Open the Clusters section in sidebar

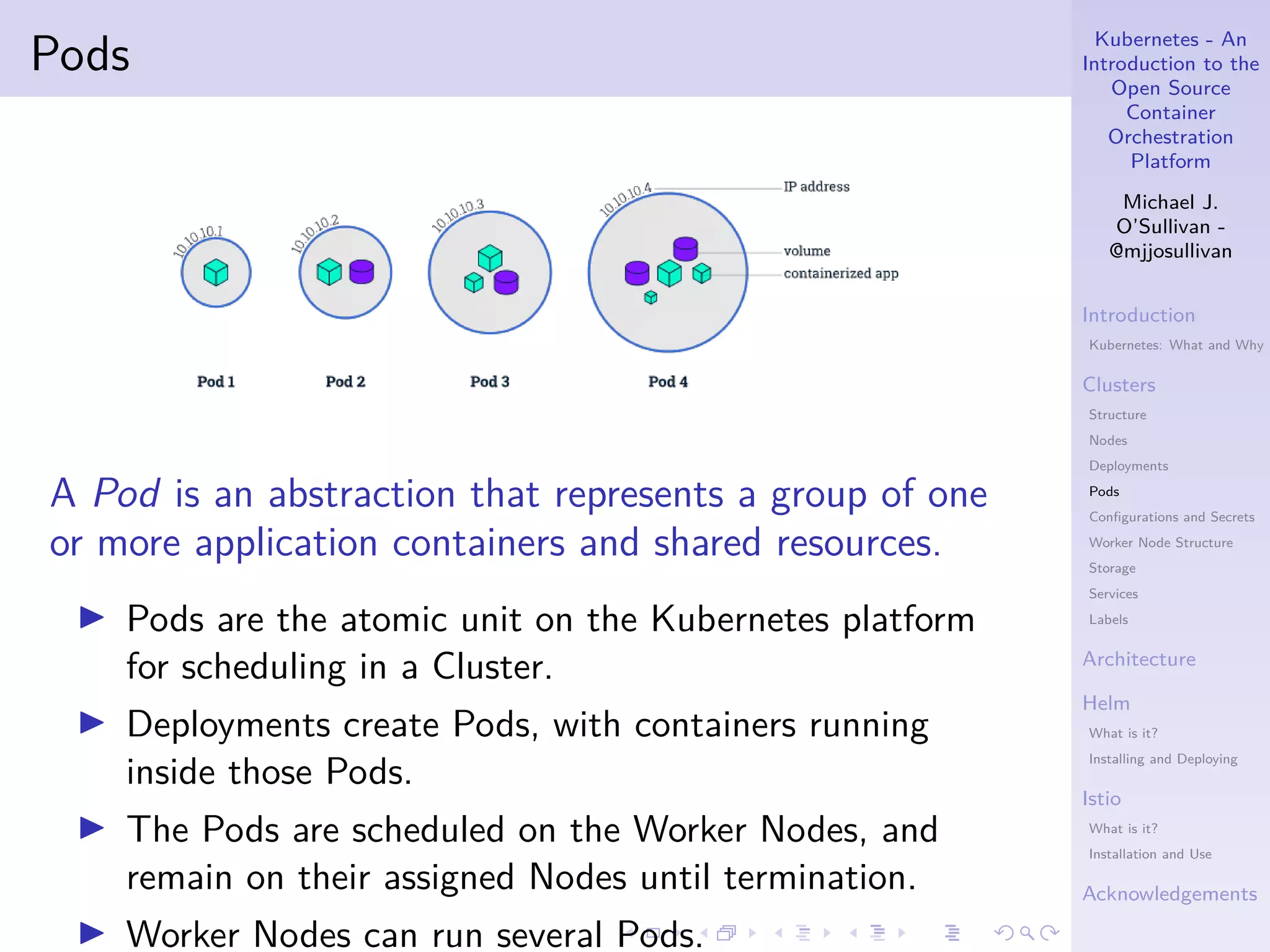point(1119,385)
